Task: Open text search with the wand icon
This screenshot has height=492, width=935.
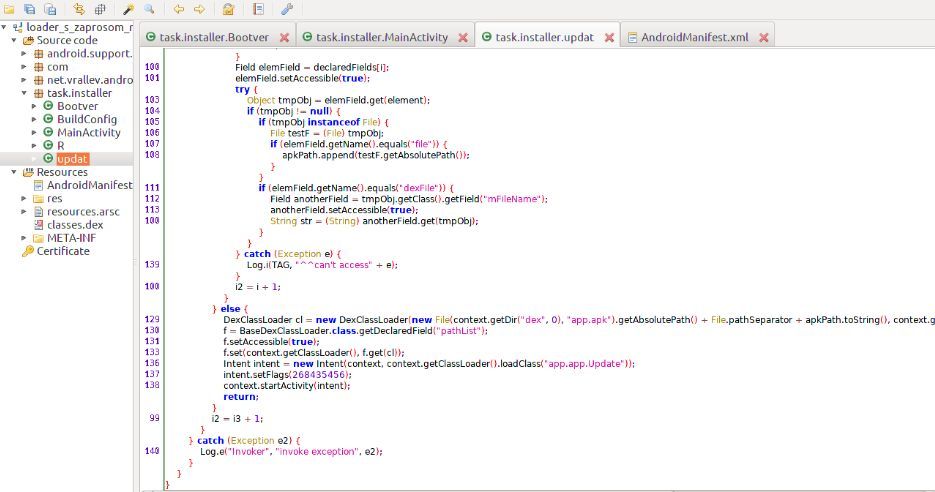Action: tap(128, 9)
